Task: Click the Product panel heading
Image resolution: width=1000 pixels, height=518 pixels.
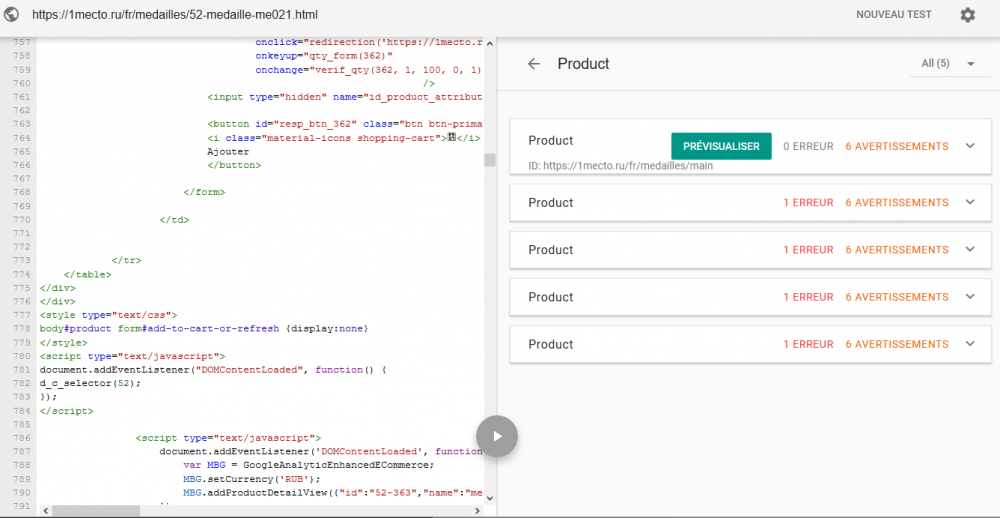Action: [x=583, y=64]
